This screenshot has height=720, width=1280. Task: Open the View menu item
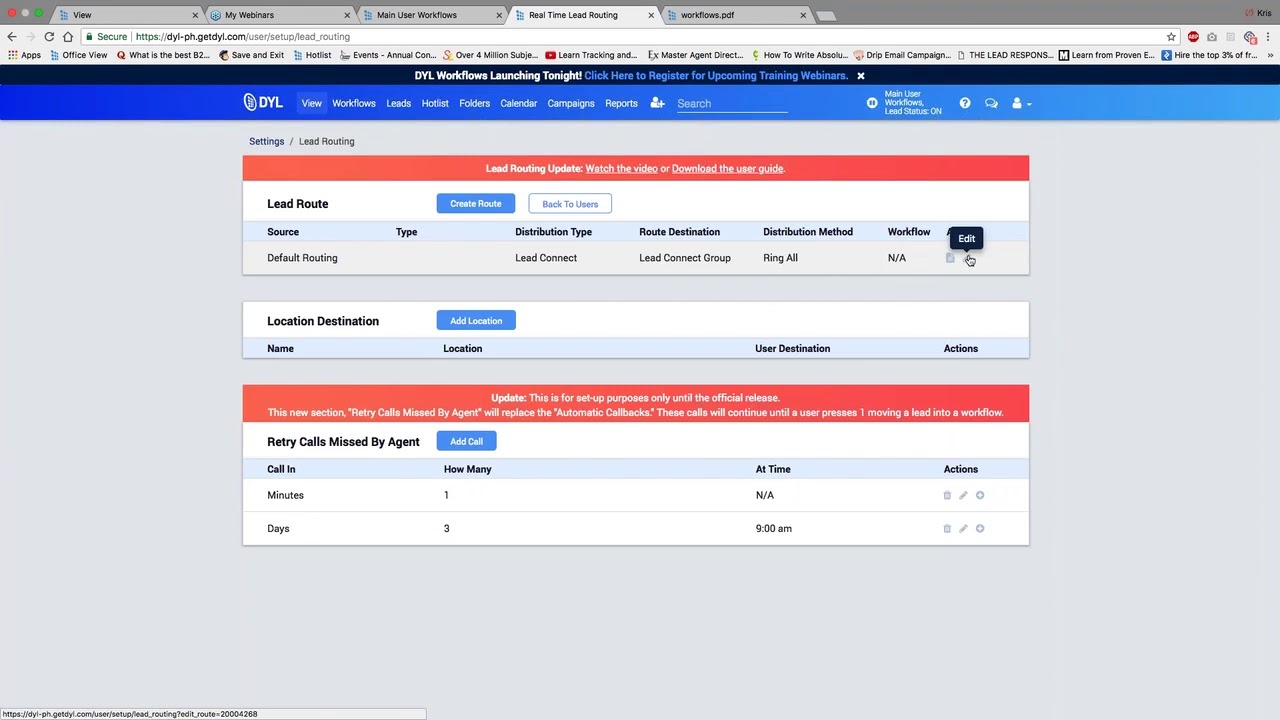click(x=312, y=103)
